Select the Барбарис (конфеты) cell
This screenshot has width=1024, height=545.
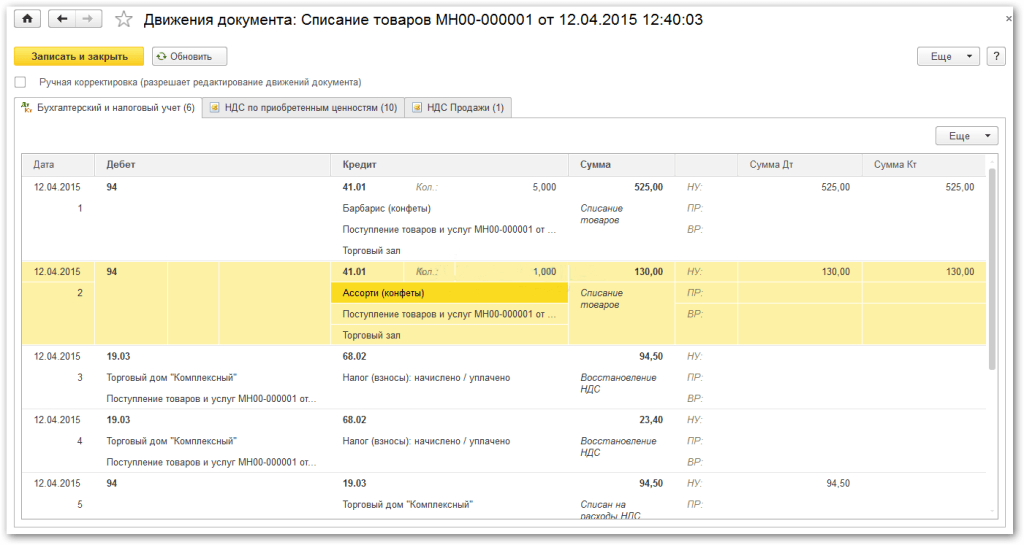click(x=387, y=208)
